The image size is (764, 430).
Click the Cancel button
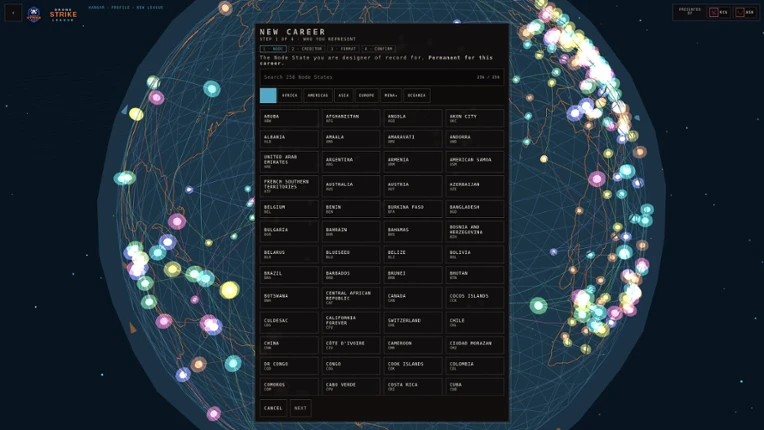(273, 408)
